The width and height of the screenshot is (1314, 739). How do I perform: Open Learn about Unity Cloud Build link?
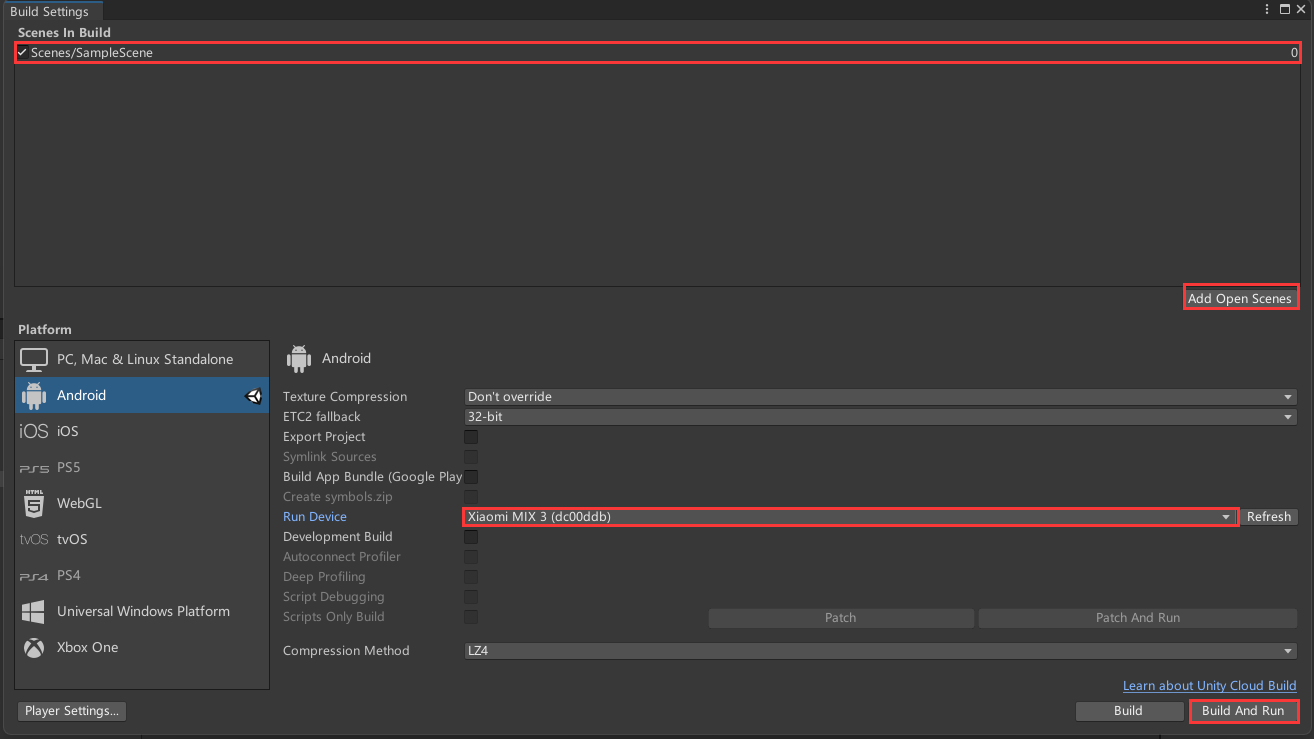click(x=1210, y=686)
